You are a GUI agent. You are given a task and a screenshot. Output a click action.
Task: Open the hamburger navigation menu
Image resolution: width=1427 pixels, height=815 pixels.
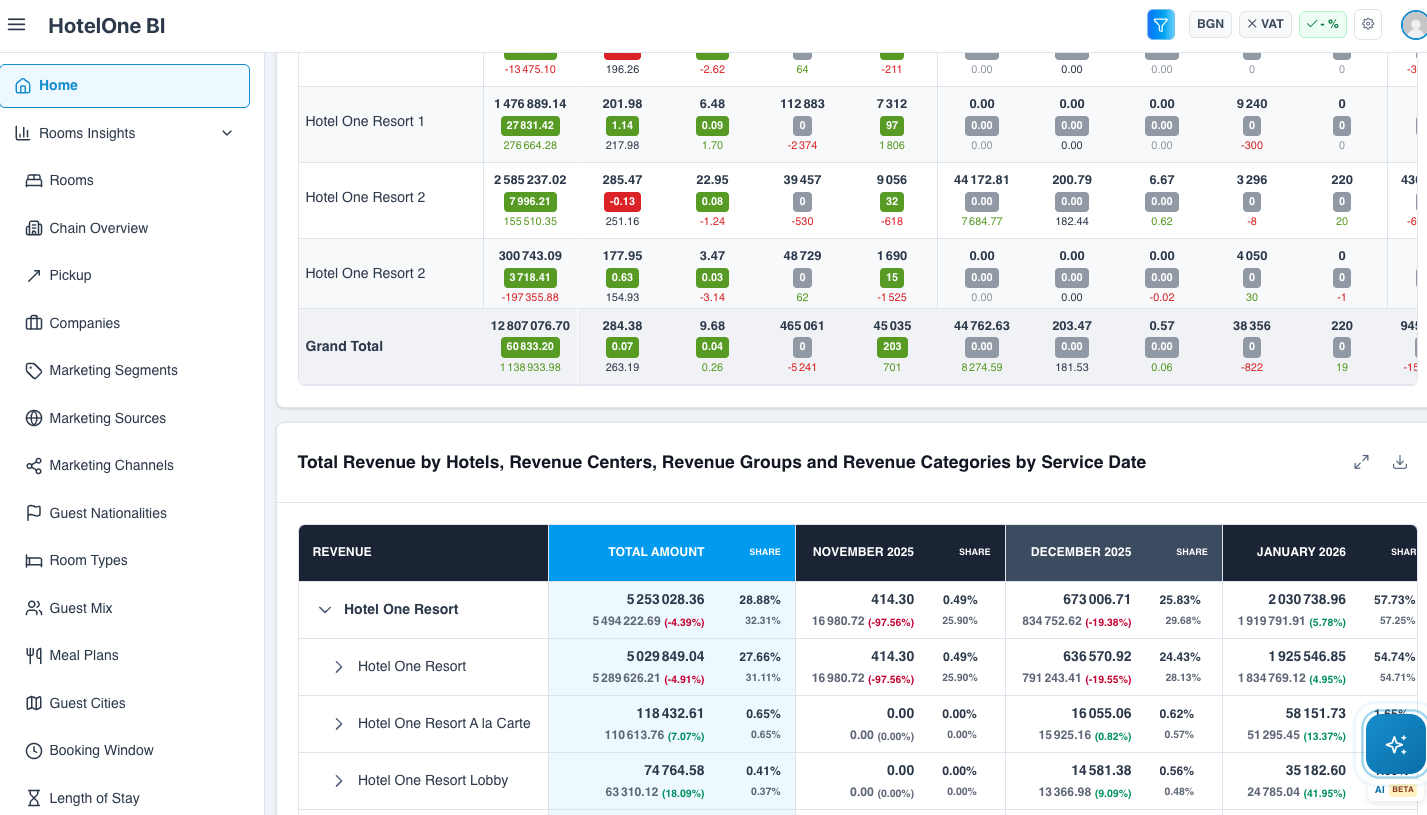pos(16,25)
